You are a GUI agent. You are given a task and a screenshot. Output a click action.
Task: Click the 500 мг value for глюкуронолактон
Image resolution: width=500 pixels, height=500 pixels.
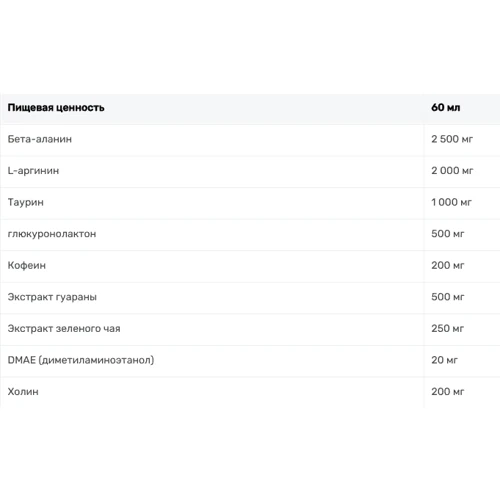(x=447, y=234)
